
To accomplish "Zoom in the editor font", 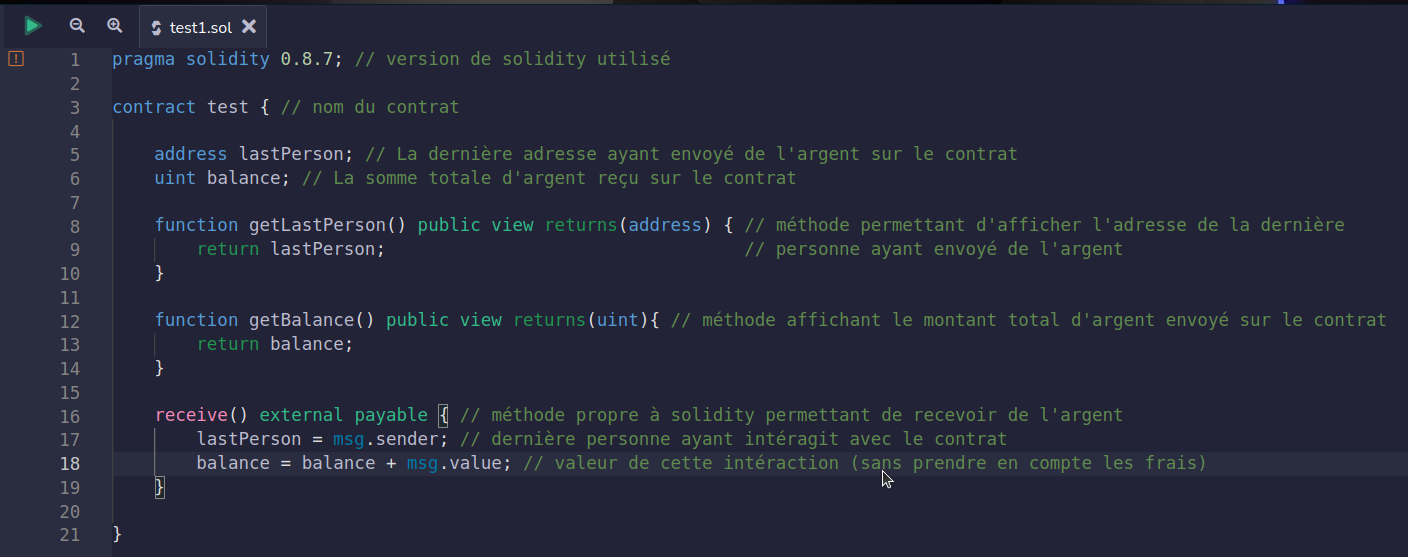I will pyautogui.click(x=115, y=26).
